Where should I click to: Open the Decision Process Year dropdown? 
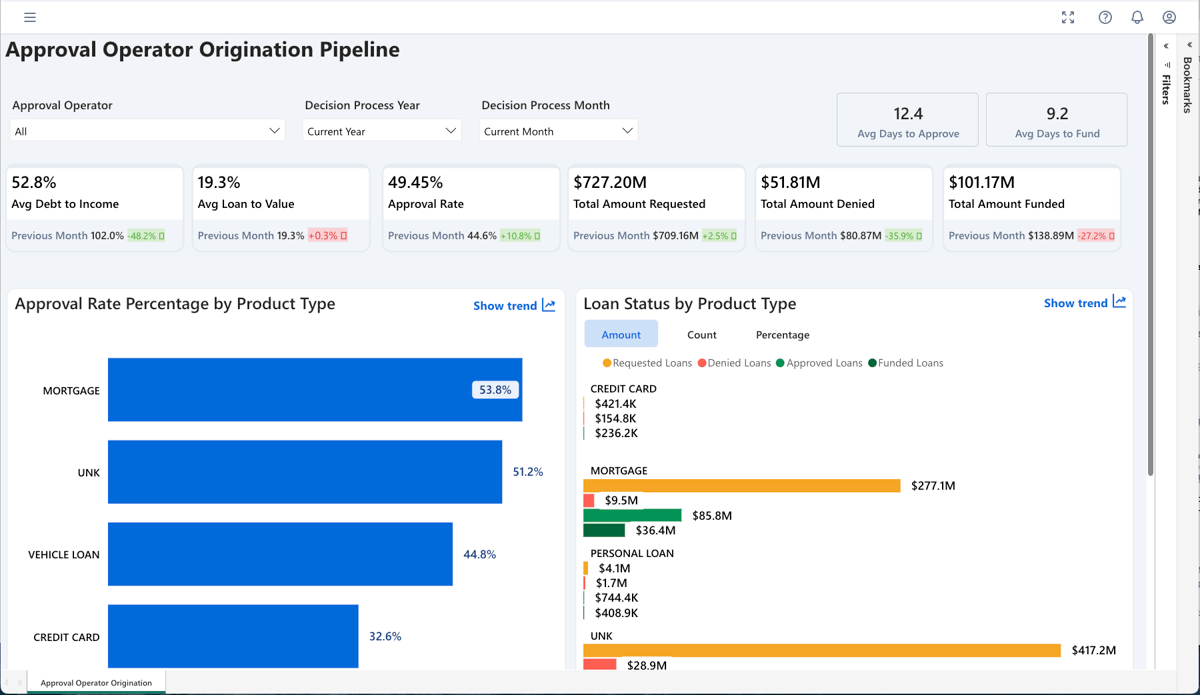[x=381, y=131]
